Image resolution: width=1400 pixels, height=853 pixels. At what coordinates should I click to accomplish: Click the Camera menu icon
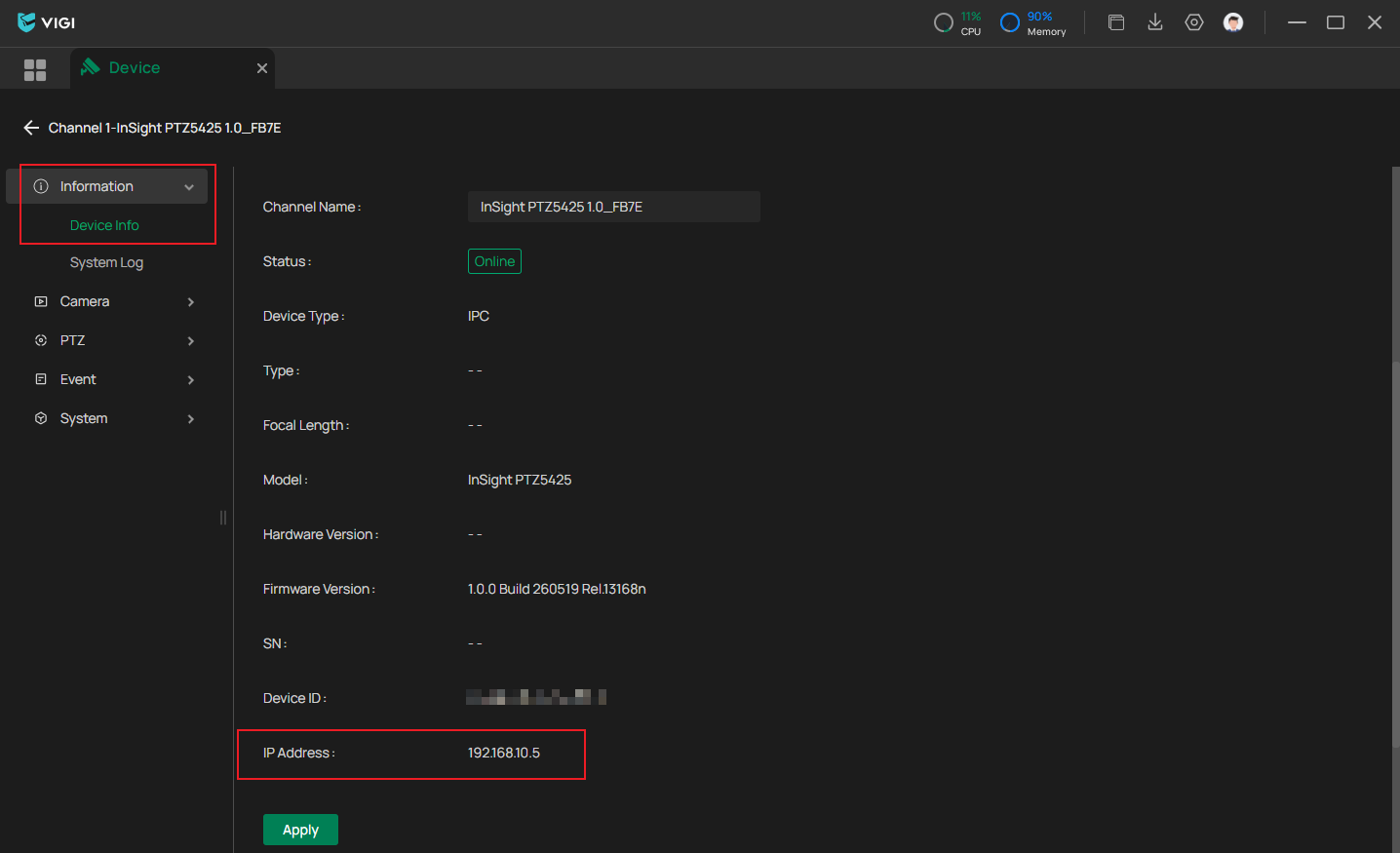pos(41,301)
